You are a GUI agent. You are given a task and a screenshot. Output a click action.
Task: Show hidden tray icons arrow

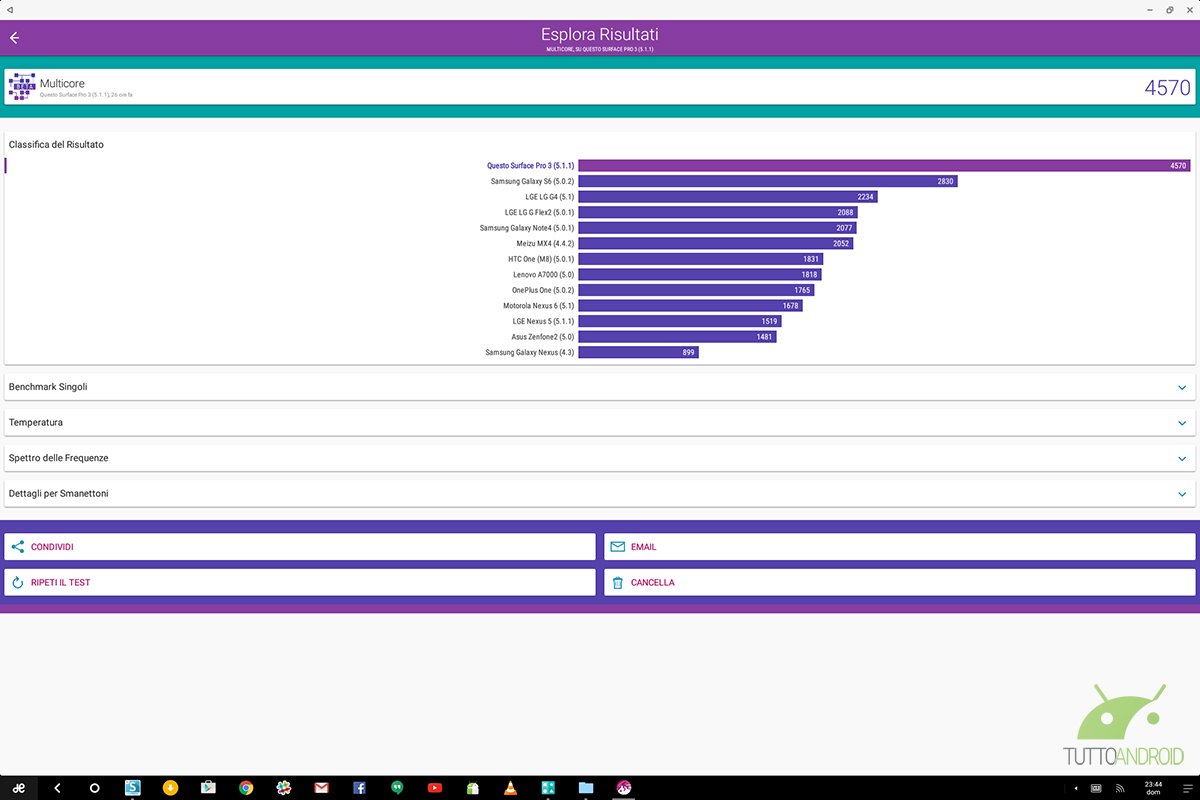point(1075,788)
